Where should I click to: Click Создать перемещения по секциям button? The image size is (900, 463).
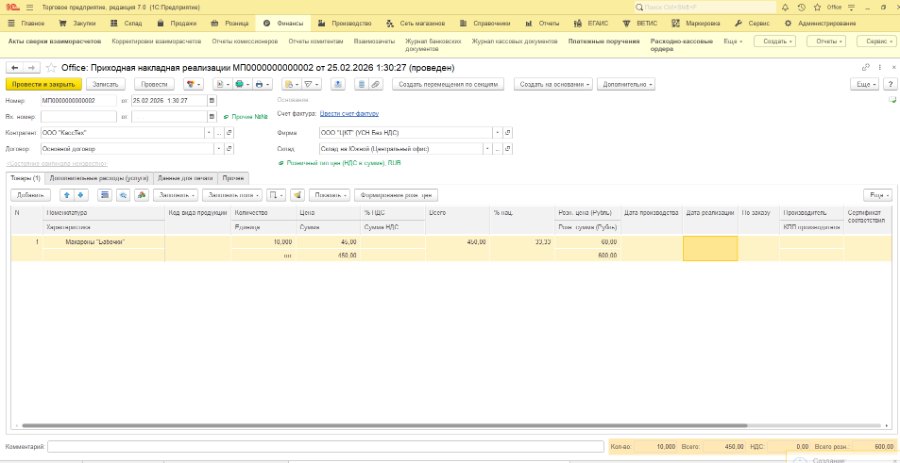(448, 84)
